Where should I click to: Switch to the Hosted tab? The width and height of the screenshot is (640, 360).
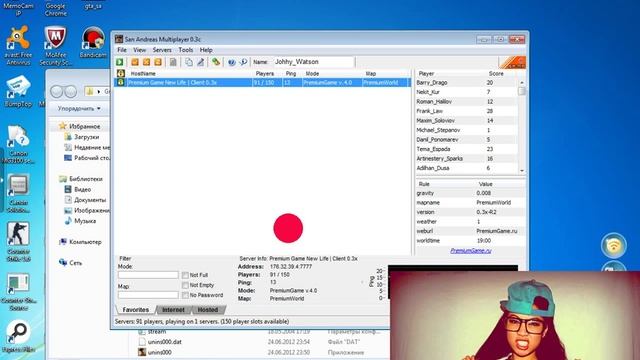[x=208, y=310]
